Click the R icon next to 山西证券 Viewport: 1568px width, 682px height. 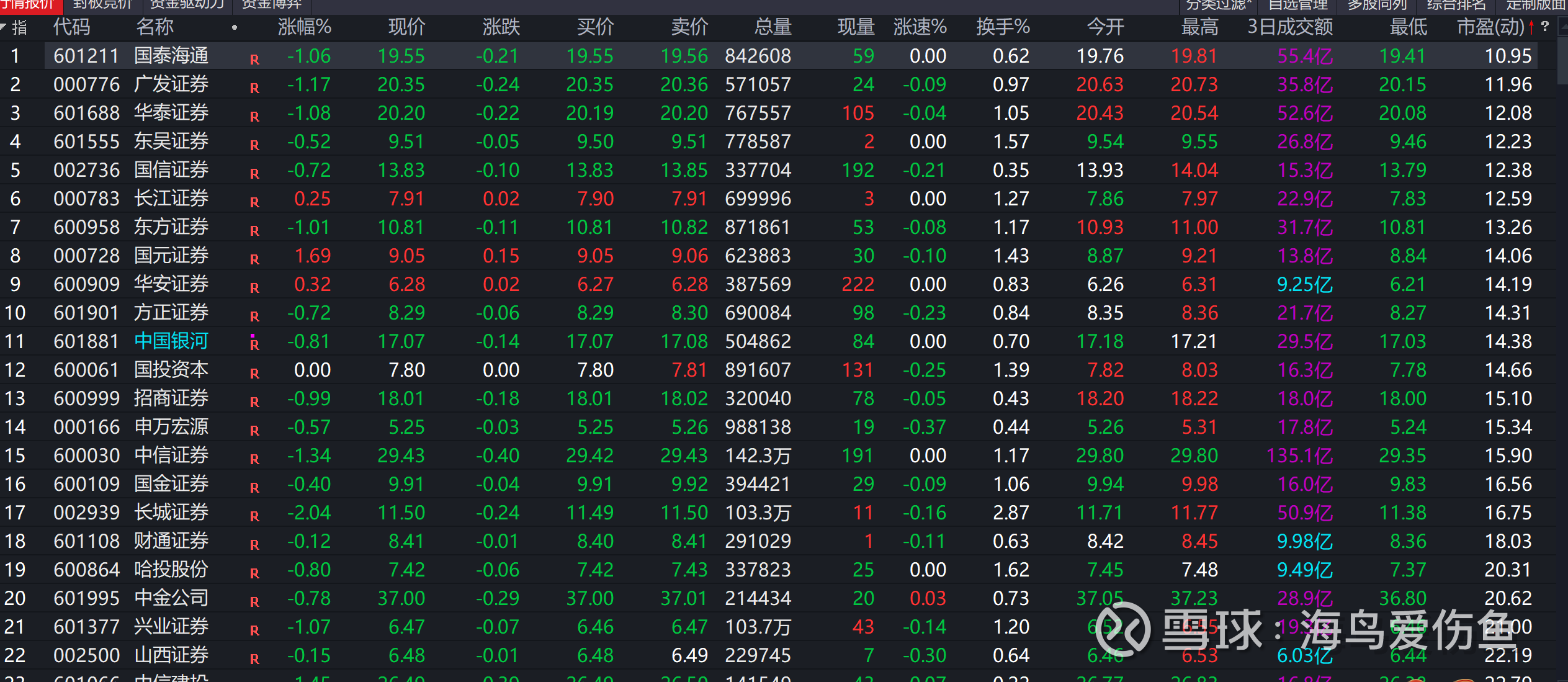(x=254, y=658)
